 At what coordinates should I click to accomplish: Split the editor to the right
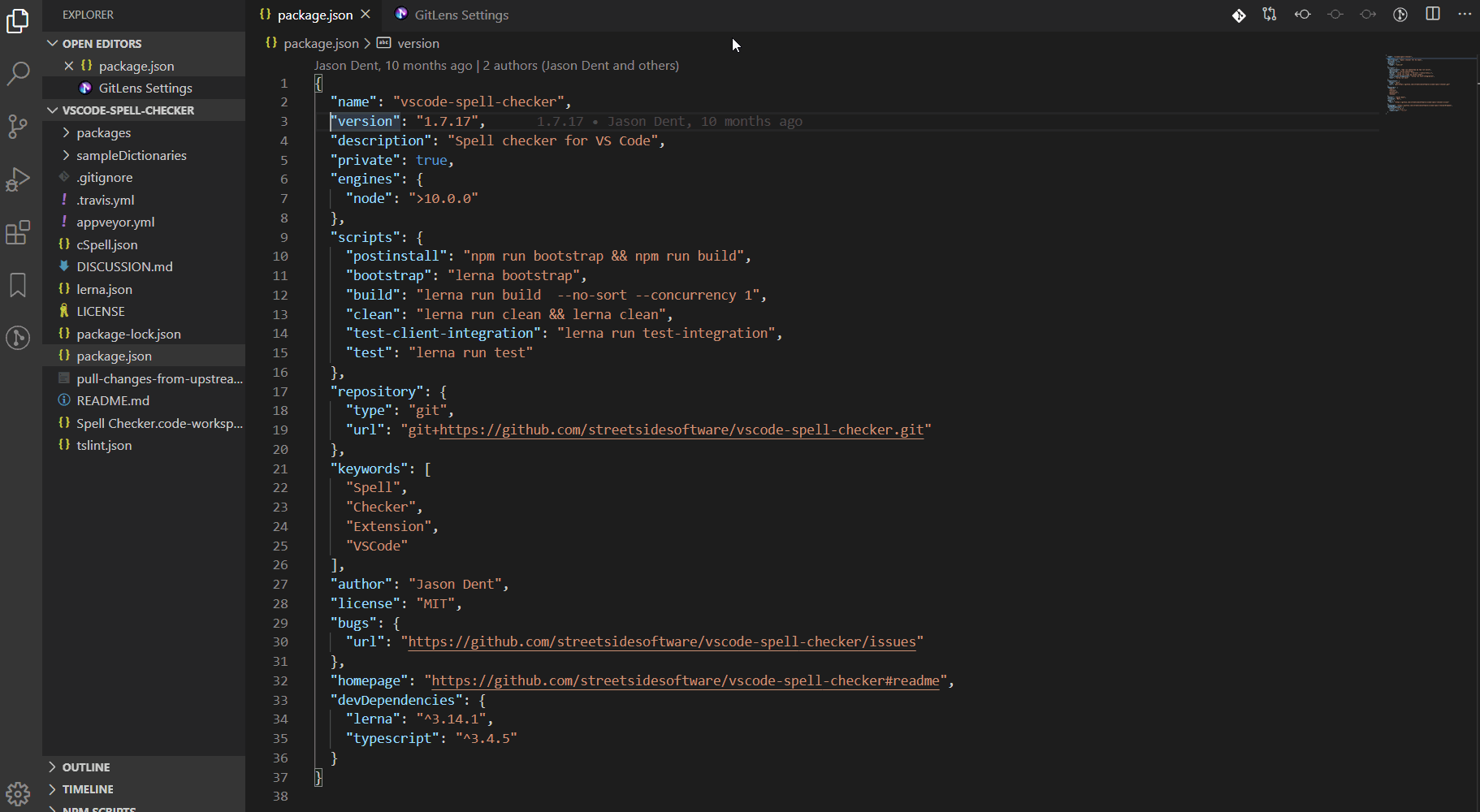point(1433,15)
